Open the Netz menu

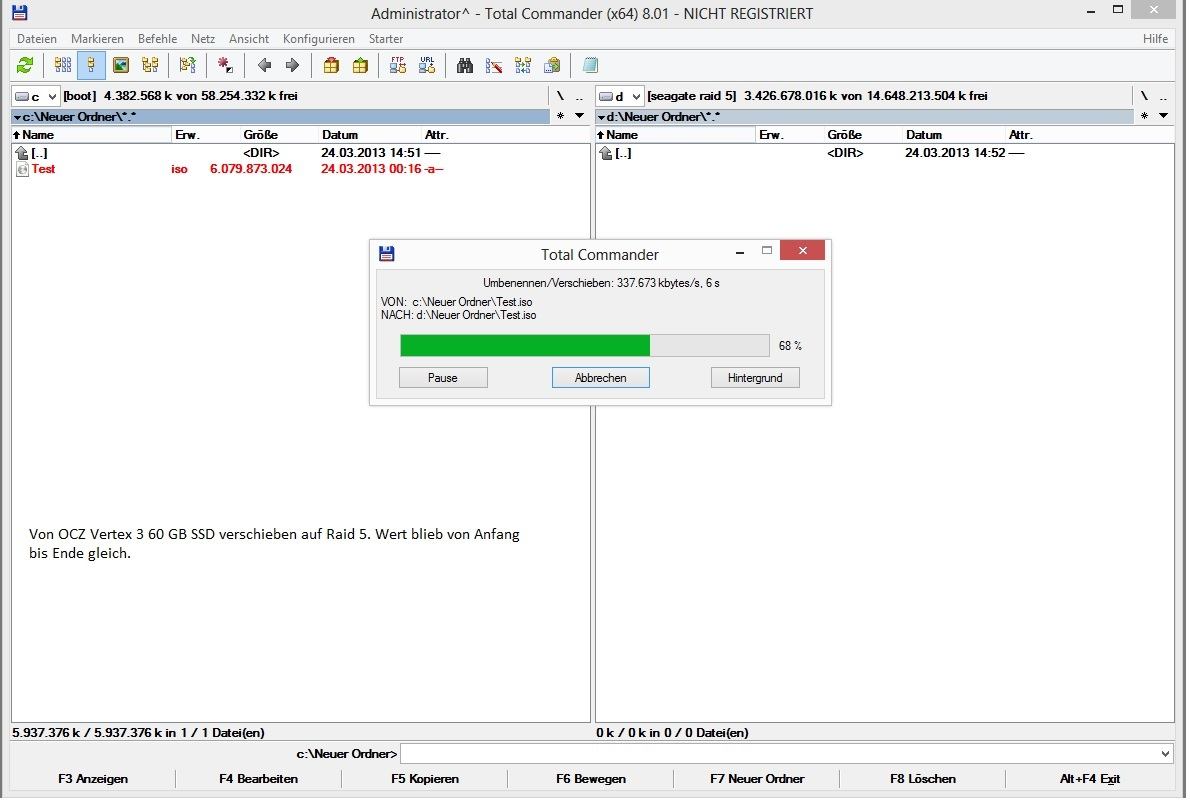[203, 39]
